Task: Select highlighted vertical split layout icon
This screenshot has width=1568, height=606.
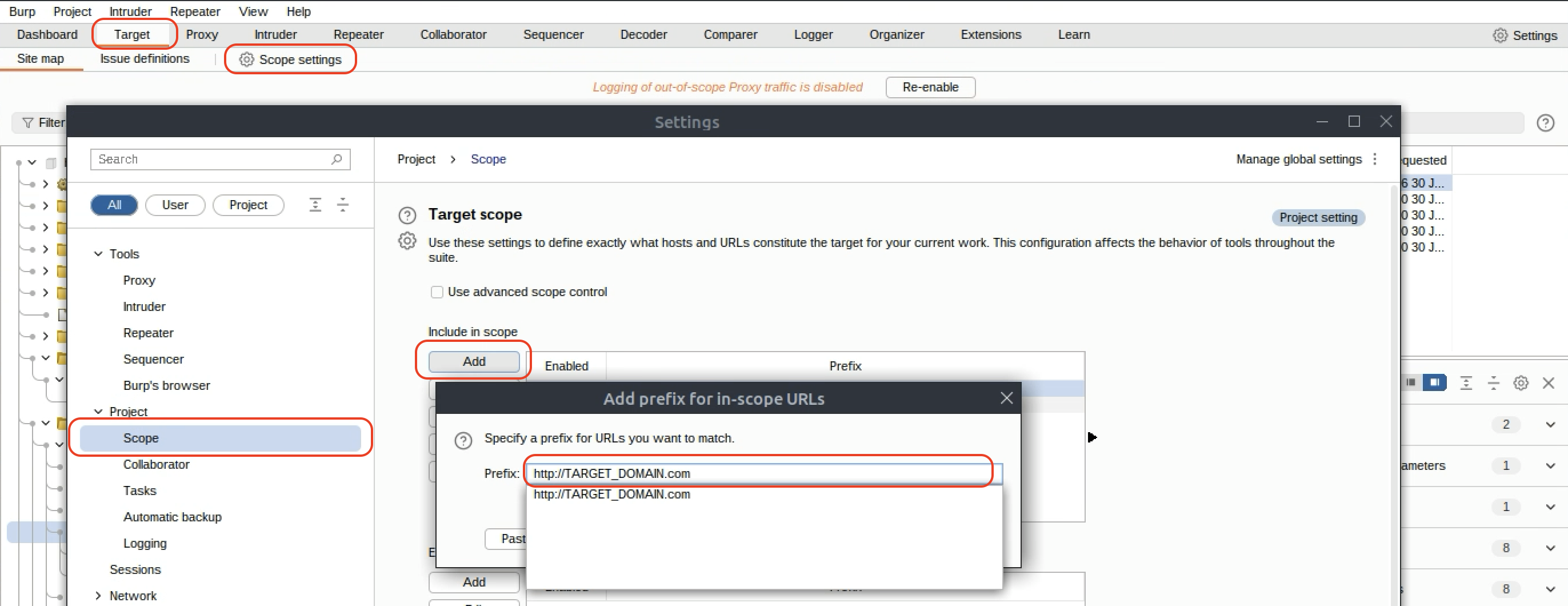Action: coord(1435,382)
